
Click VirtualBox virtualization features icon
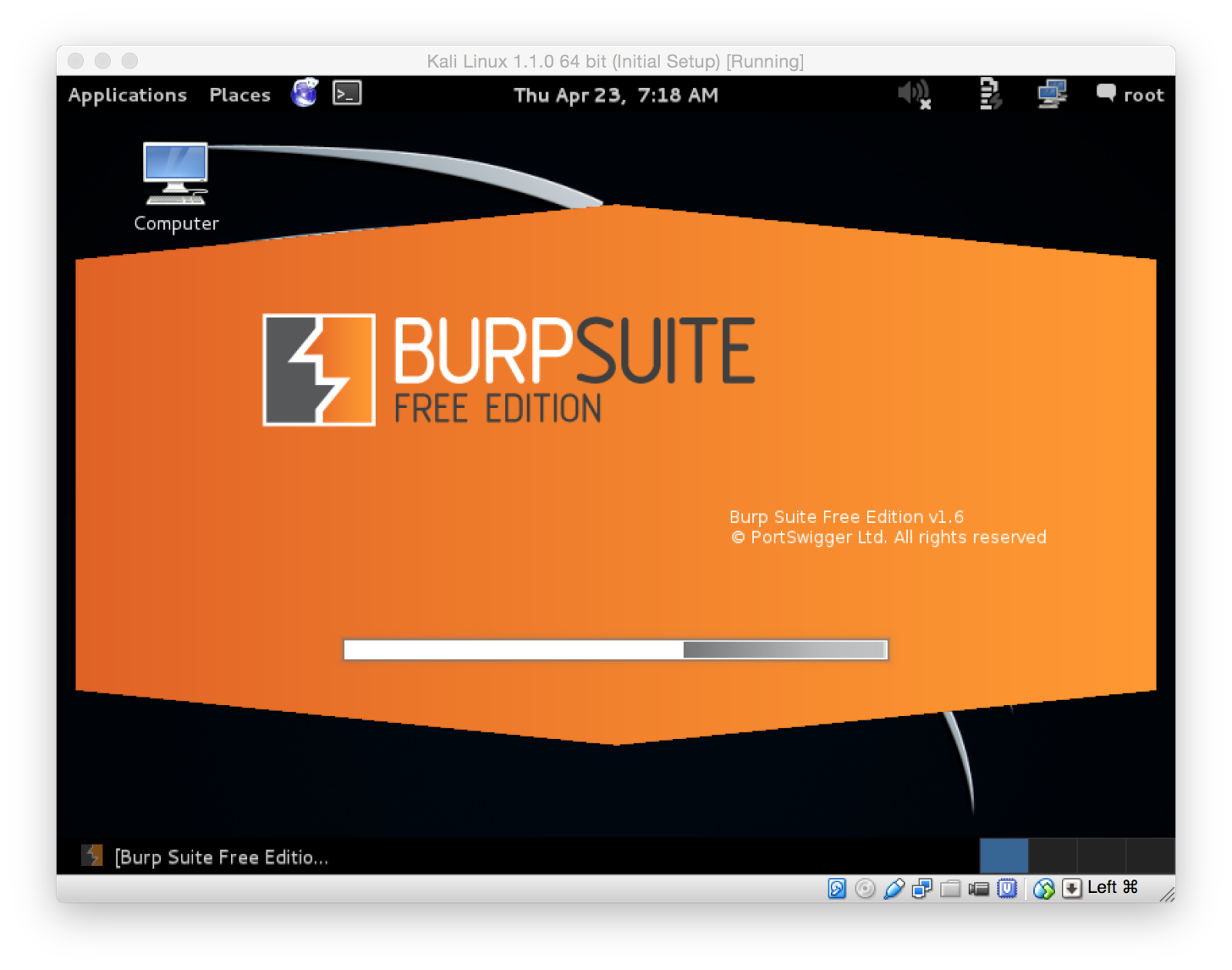click(x=1007, y=888)
